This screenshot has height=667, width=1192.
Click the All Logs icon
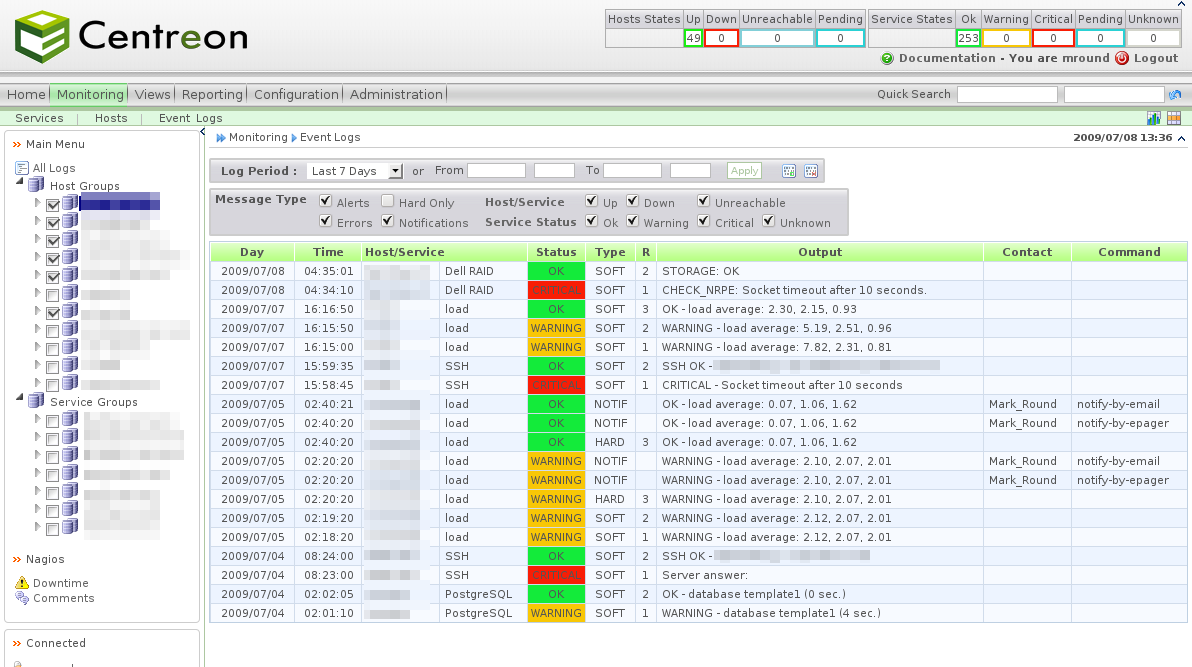(22, 168)
